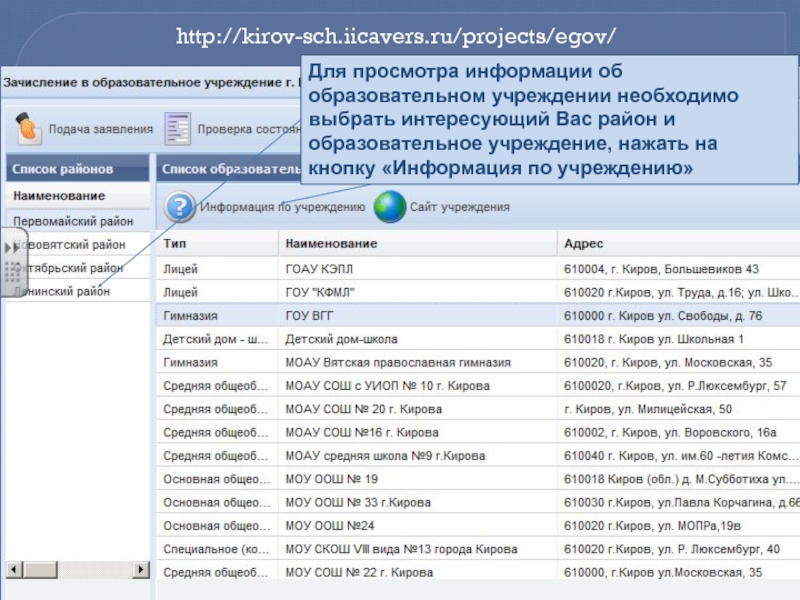Open Информация по учреждению button label
Viewport: 800px width, 600px height.
click(282, 207)
